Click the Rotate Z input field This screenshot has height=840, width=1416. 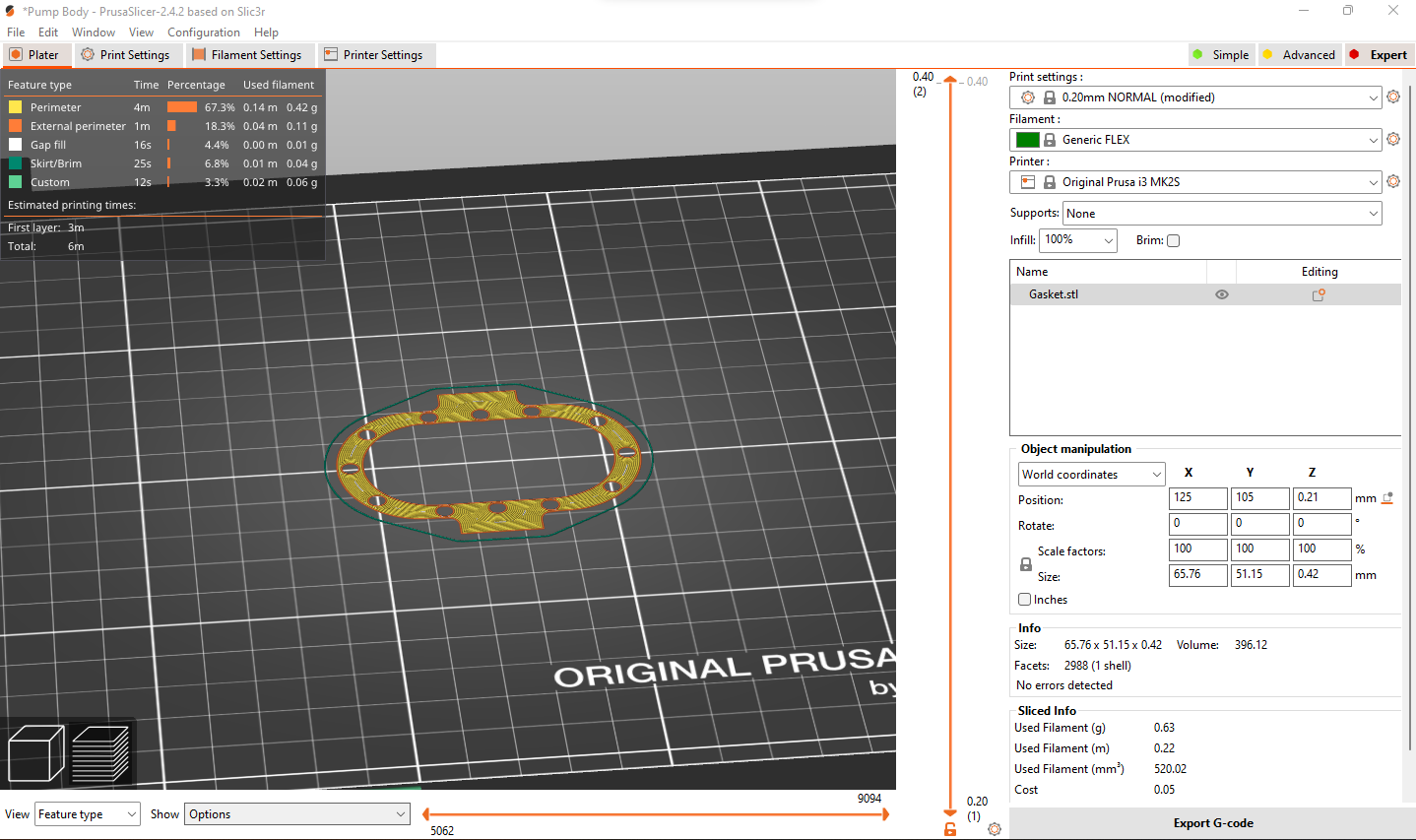pyautogui.click(x=1321, y=524)
